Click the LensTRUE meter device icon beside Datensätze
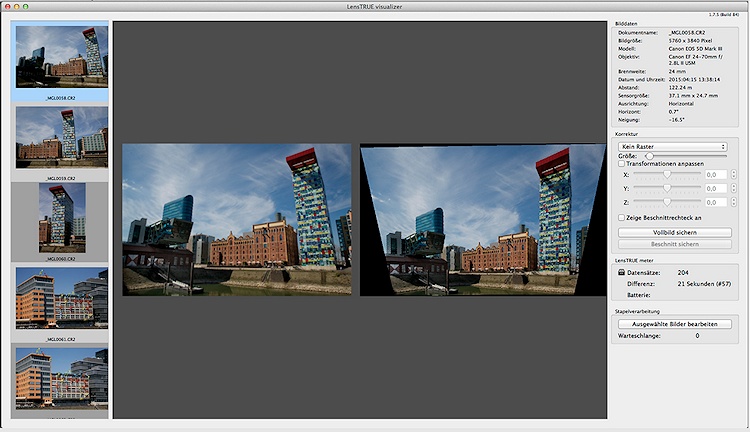The height and width of the screenshot is (432, 750). [620, 271]
